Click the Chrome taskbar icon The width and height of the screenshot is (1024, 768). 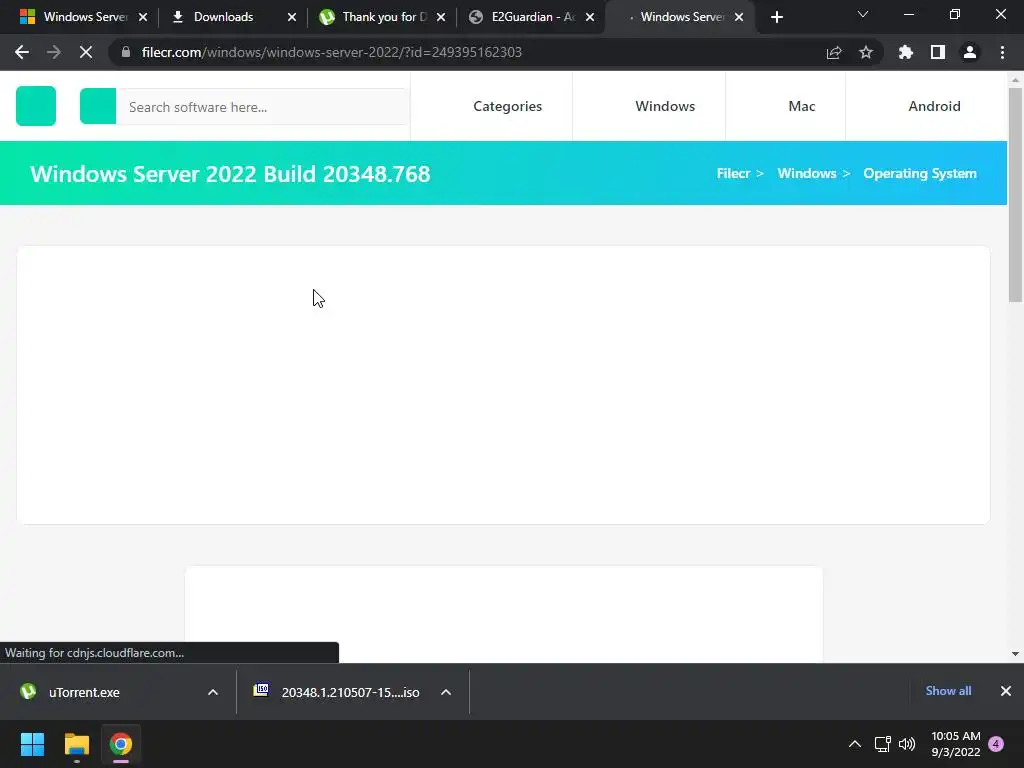click(x=120, y=744)
